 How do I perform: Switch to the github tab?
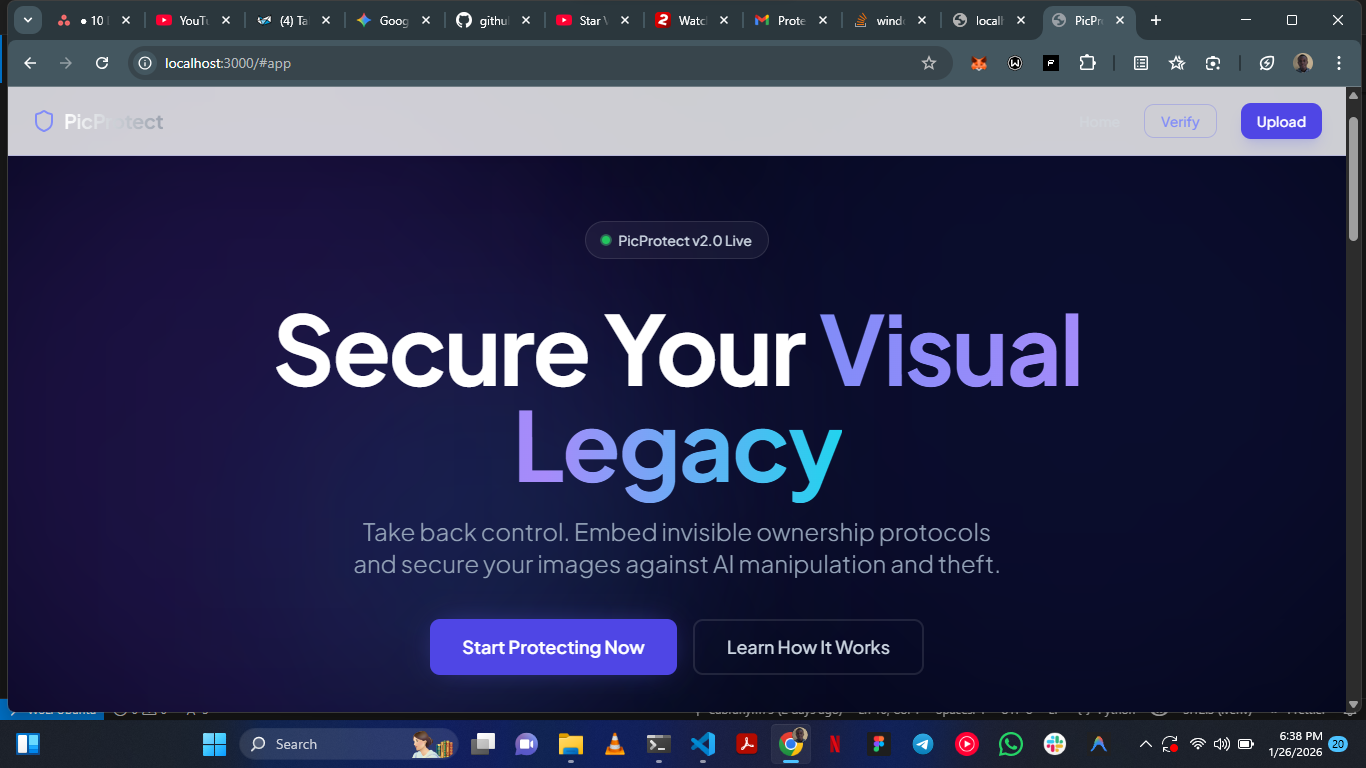pos(485,20)
